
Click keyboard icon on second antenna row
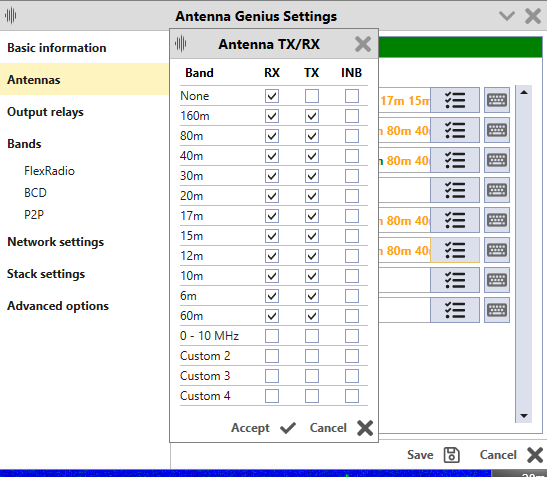[497, 130]
